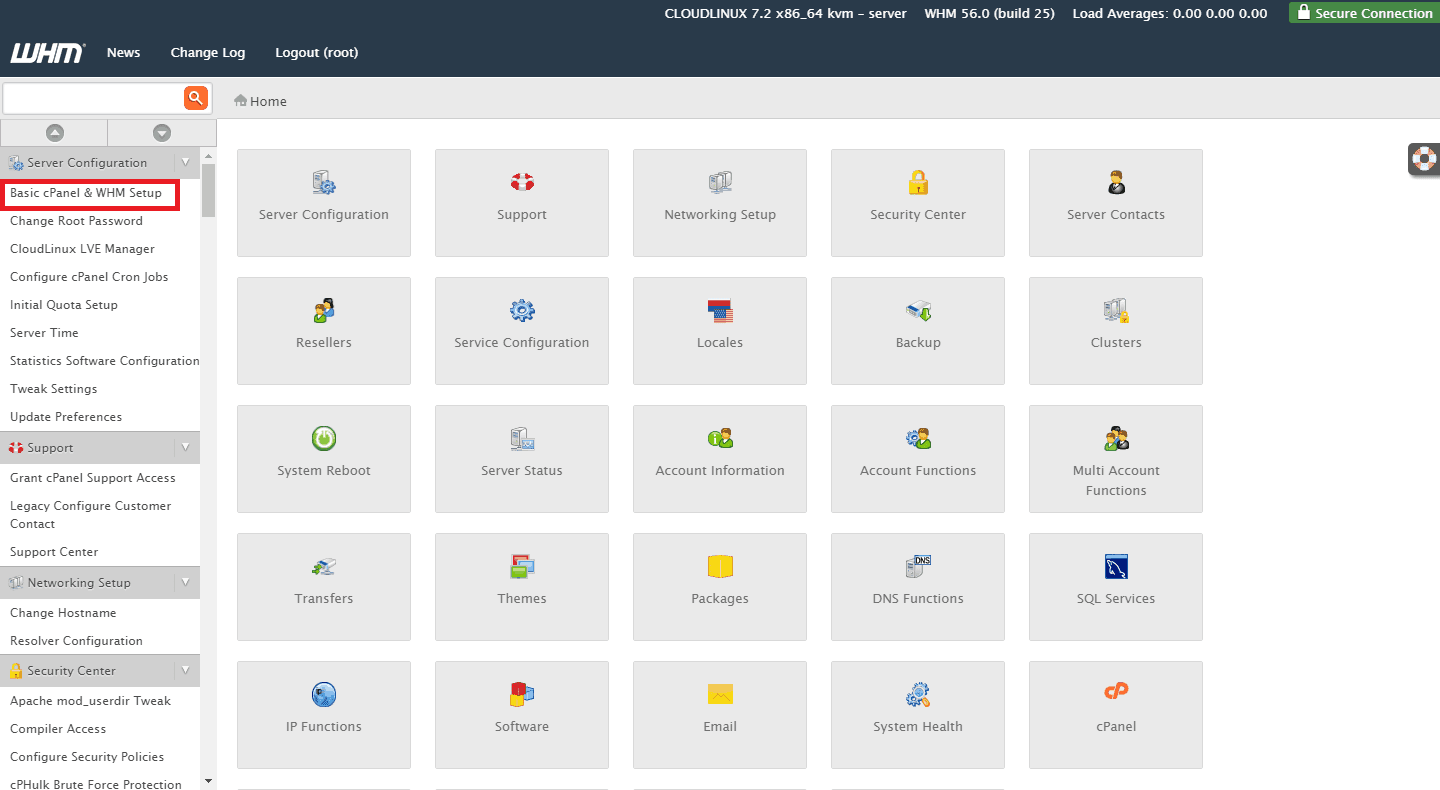Viewport: 1440px width, 790px height.
Task: Open Basic cPanel & WHM Setup link
Action: (86, 193)
